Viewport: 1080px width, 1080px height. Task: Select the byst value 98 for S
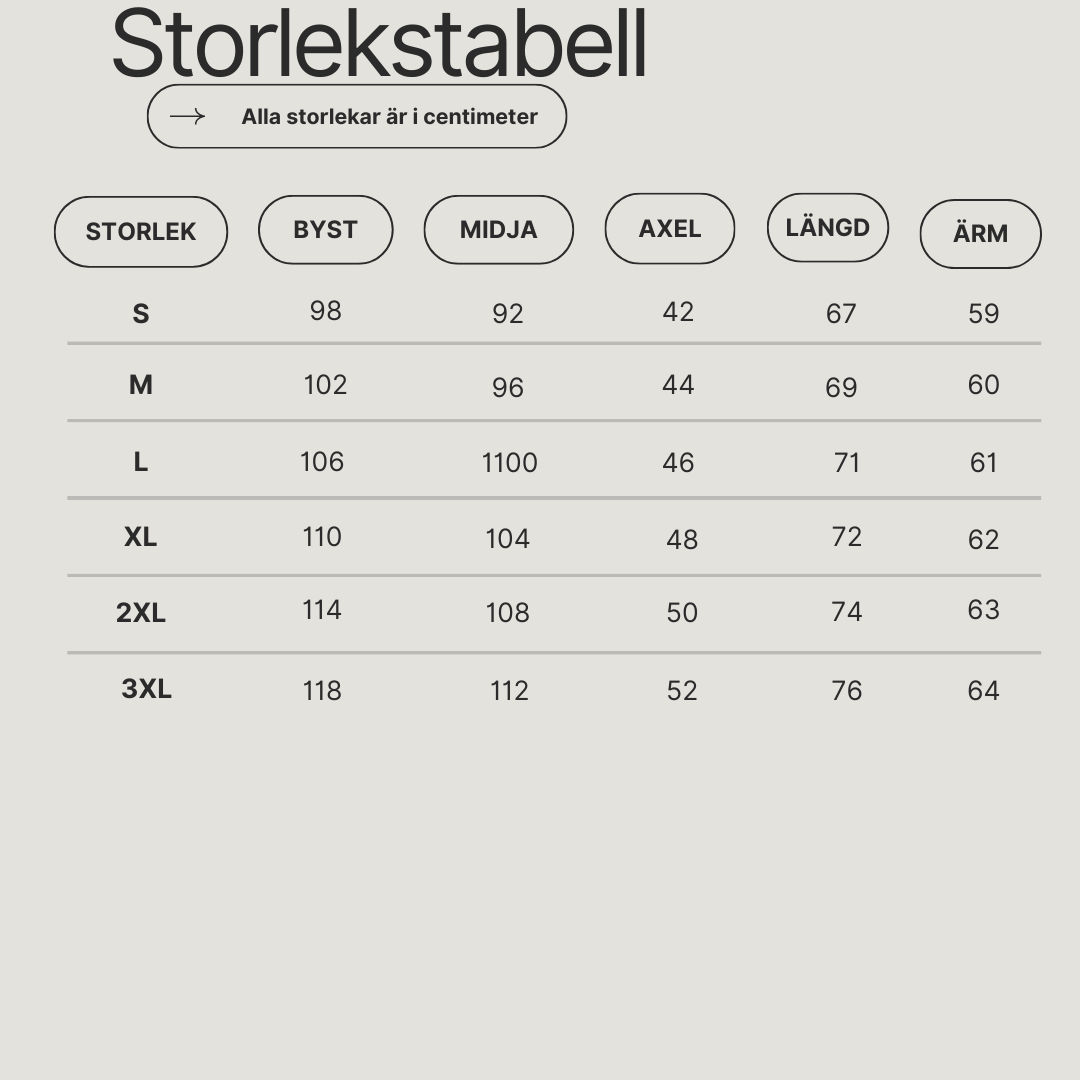click(325, 311)
